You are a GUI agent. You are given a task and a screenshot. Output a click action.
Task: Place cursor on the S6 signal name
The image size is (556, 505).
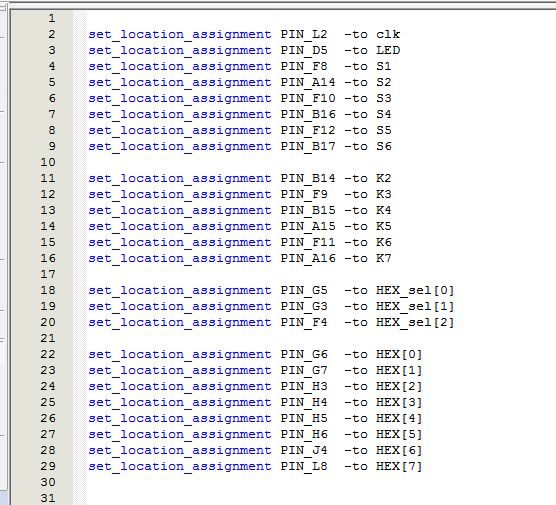[384, 146]
